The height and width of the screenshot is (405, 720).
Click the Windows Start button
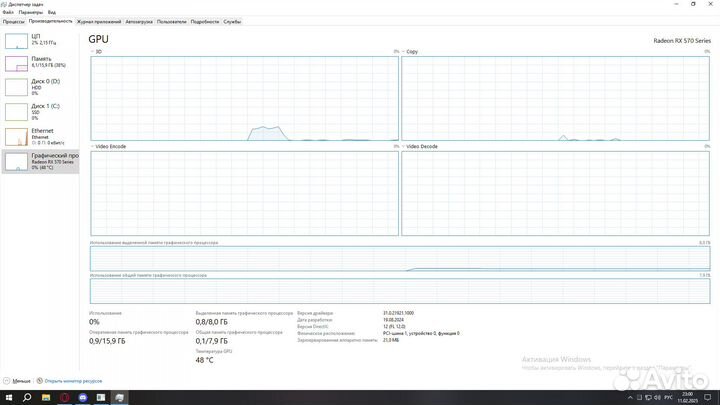click(9, 397)
